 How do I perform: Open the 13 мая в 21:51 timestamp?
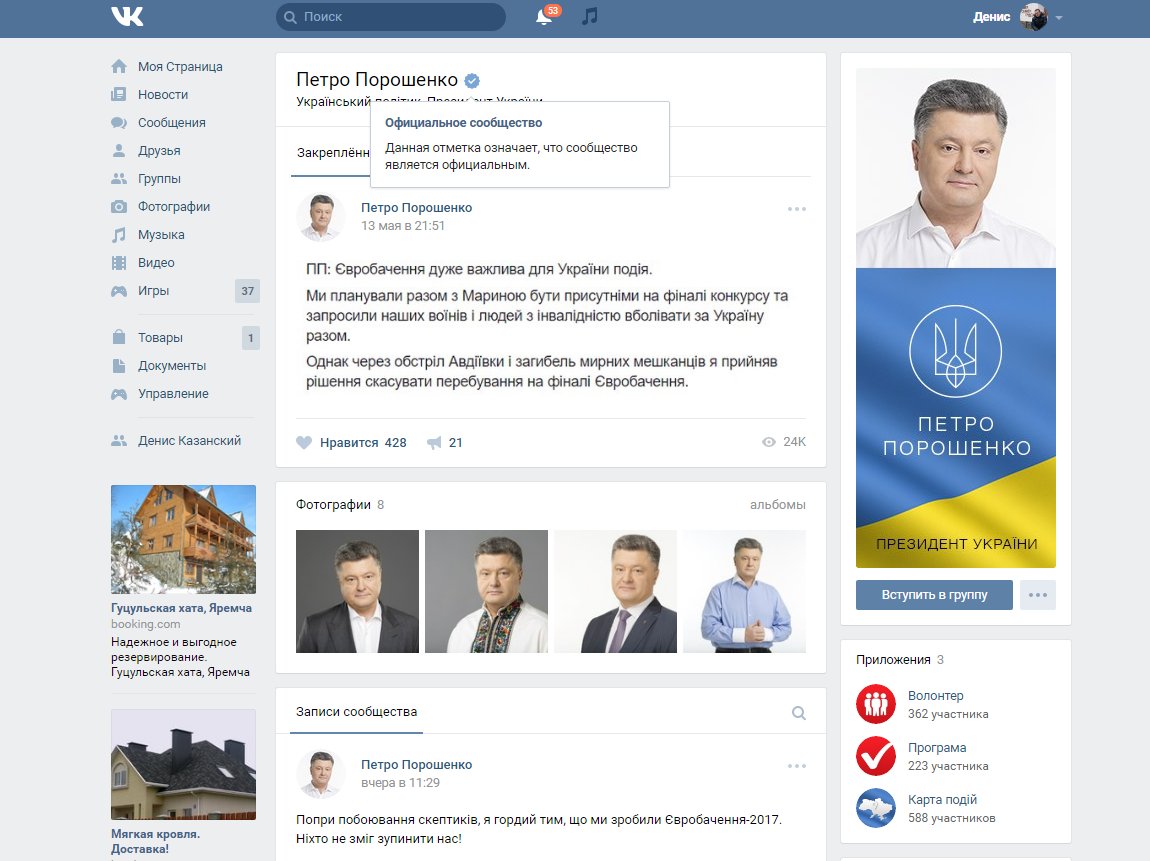[x=403, y=226]
